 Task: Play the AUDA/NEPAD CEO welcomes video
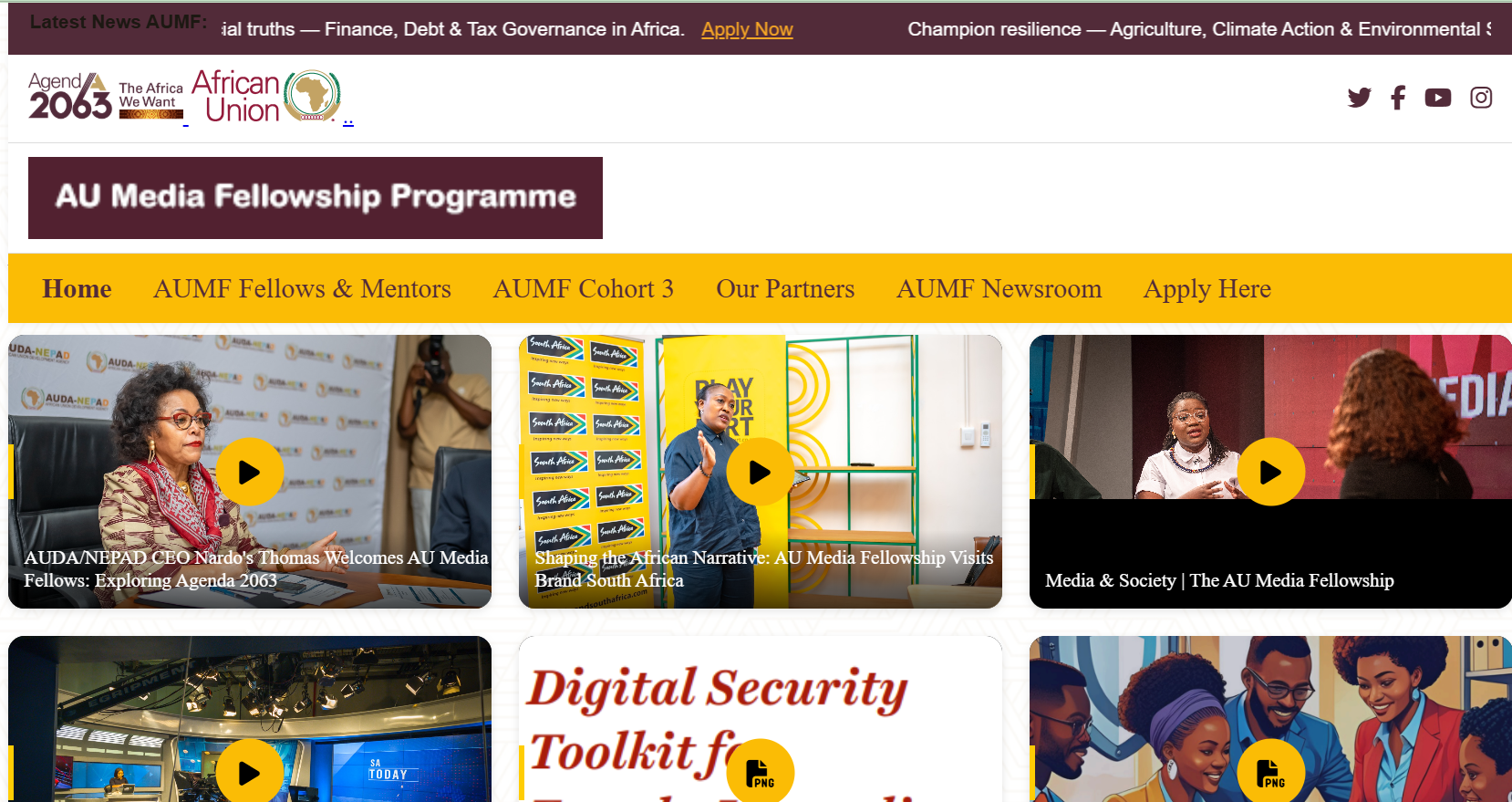coord(250,472)
